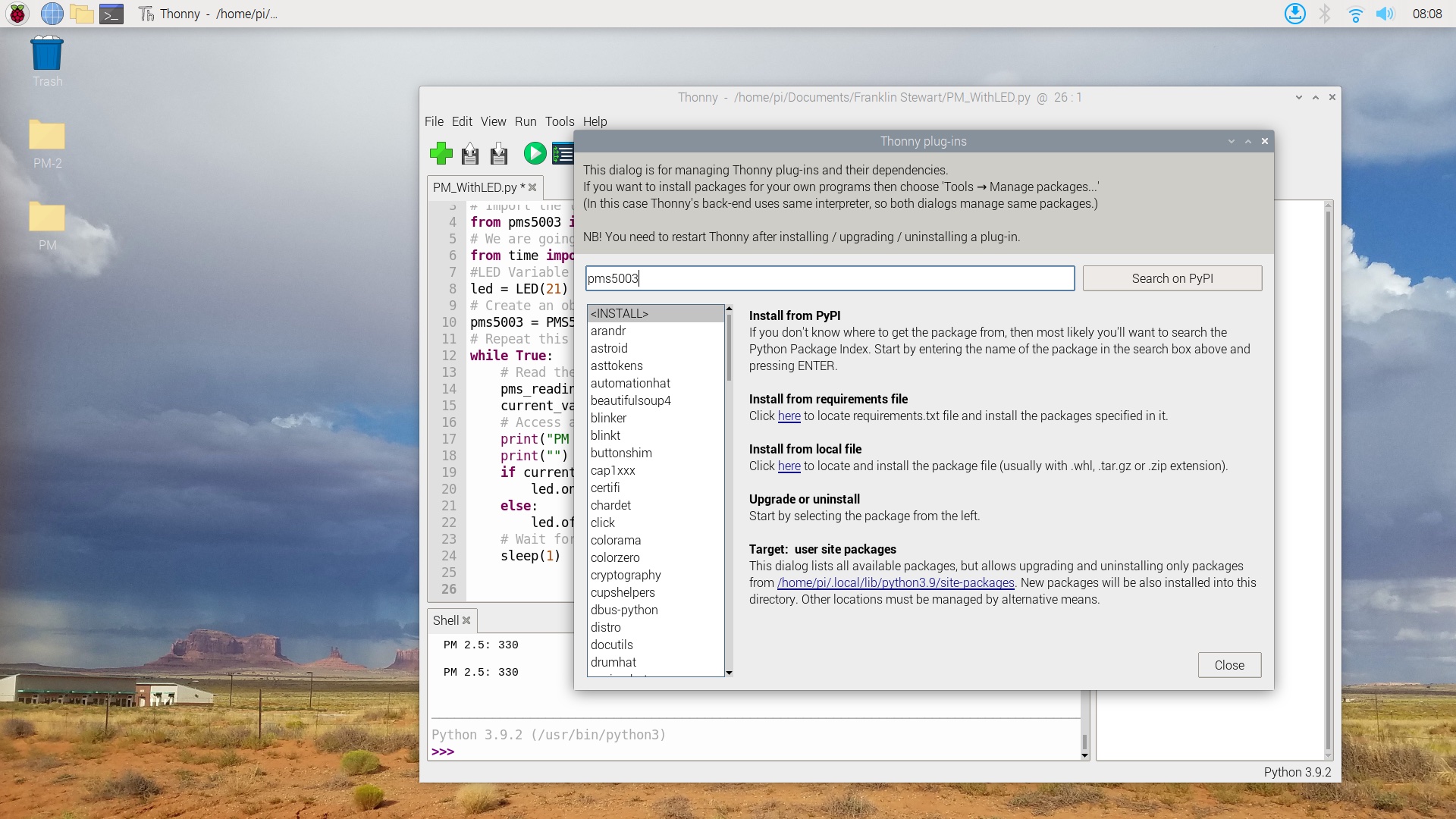The height and width of the screenshot is (819, 1456).
Task: Select astroid in the package list
Action: pos(656,348)
